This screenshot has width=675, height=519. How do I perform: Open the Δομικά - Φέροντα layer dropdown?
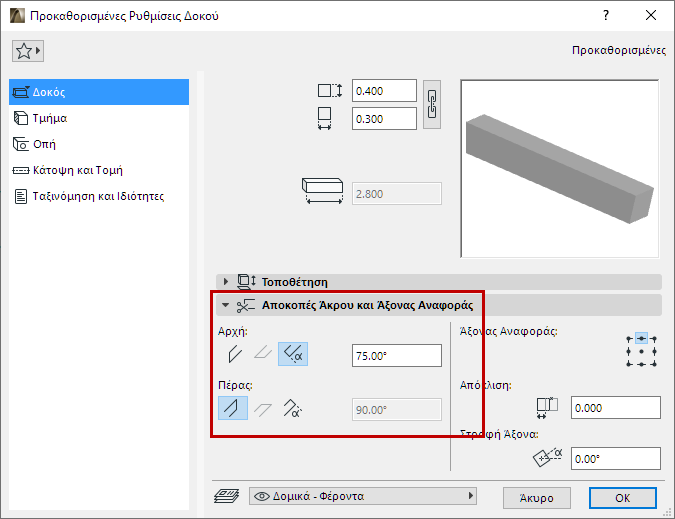(x=362, y=496)
